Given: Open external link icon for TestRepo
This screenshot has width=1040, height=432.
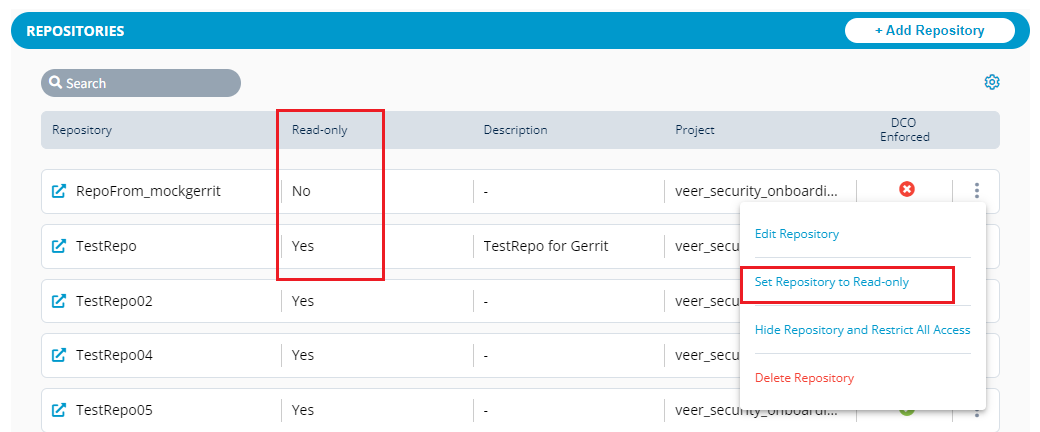Looking at the screenshot, I should [59, 245].
